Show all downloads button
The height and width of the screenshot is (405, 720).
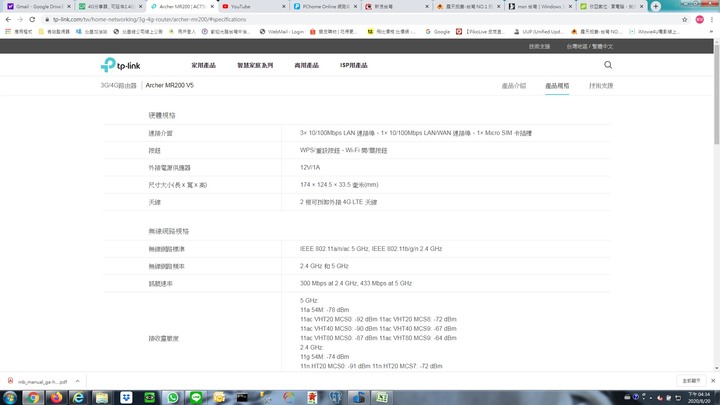point(691,381)
